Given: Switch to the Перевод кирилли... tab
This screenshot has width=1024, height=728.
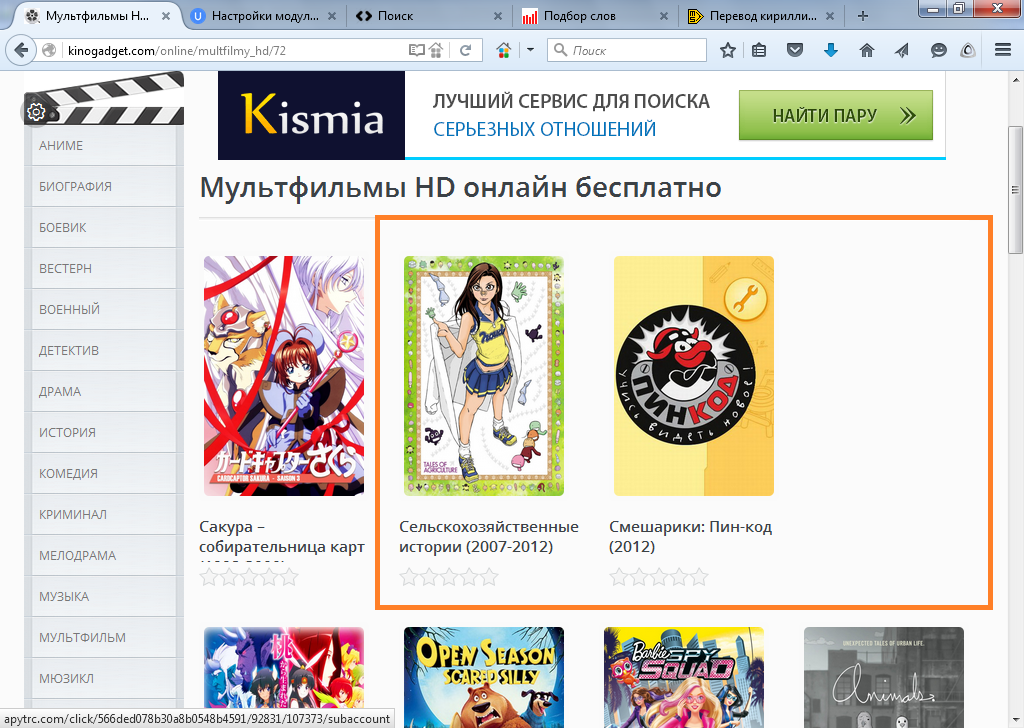Looking at the screenshot, I should (763, 16).
